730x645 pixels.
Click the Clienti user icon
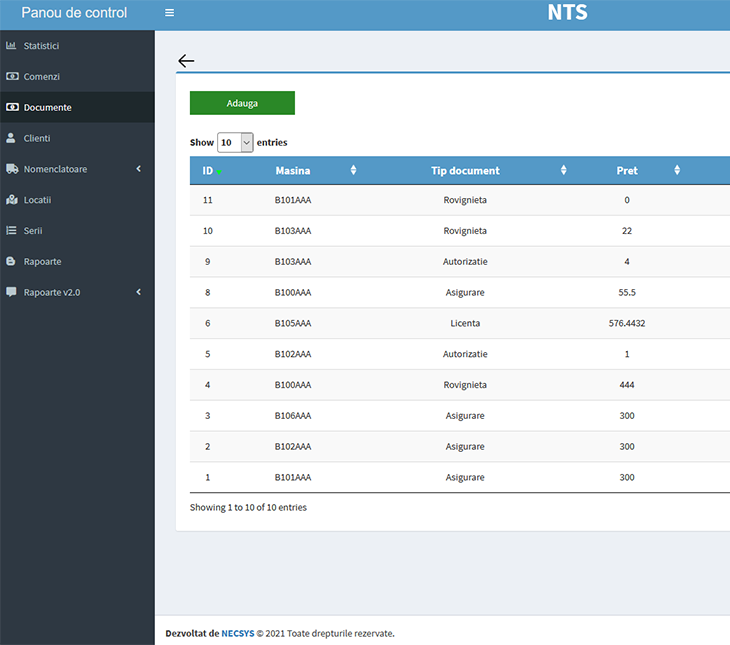pyautogui.click(x=12, y=139)
